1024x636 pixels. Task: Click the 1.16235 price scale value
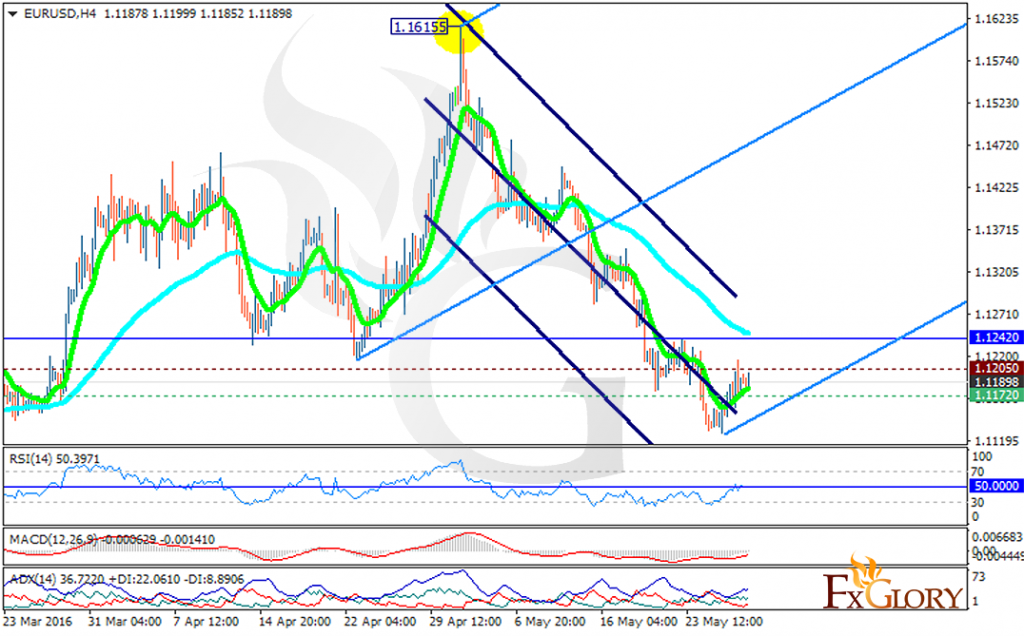click(997, 19)
